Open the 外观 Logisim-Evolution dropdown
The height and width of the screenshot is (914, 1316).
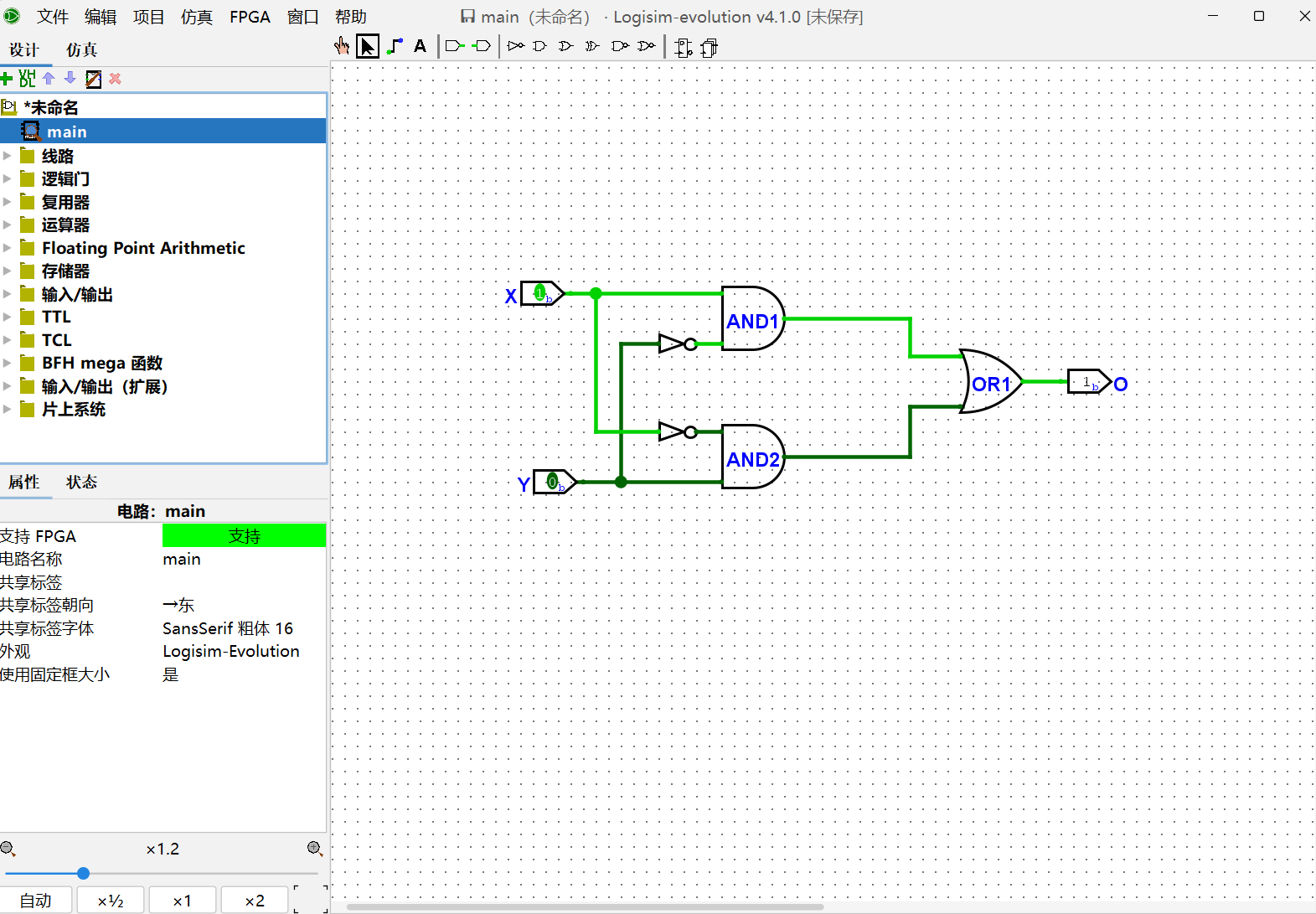point(245,651)
